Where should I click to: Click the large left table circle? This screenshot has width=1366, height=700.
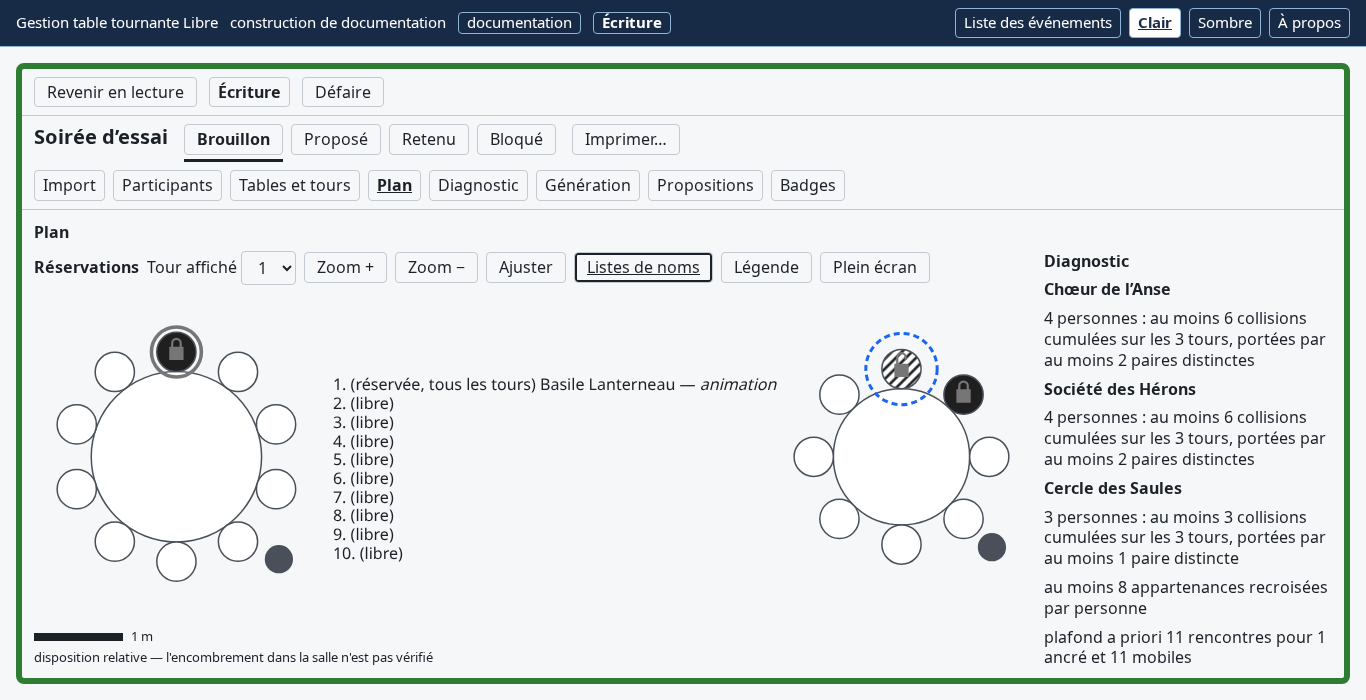[x=176, y=458]
